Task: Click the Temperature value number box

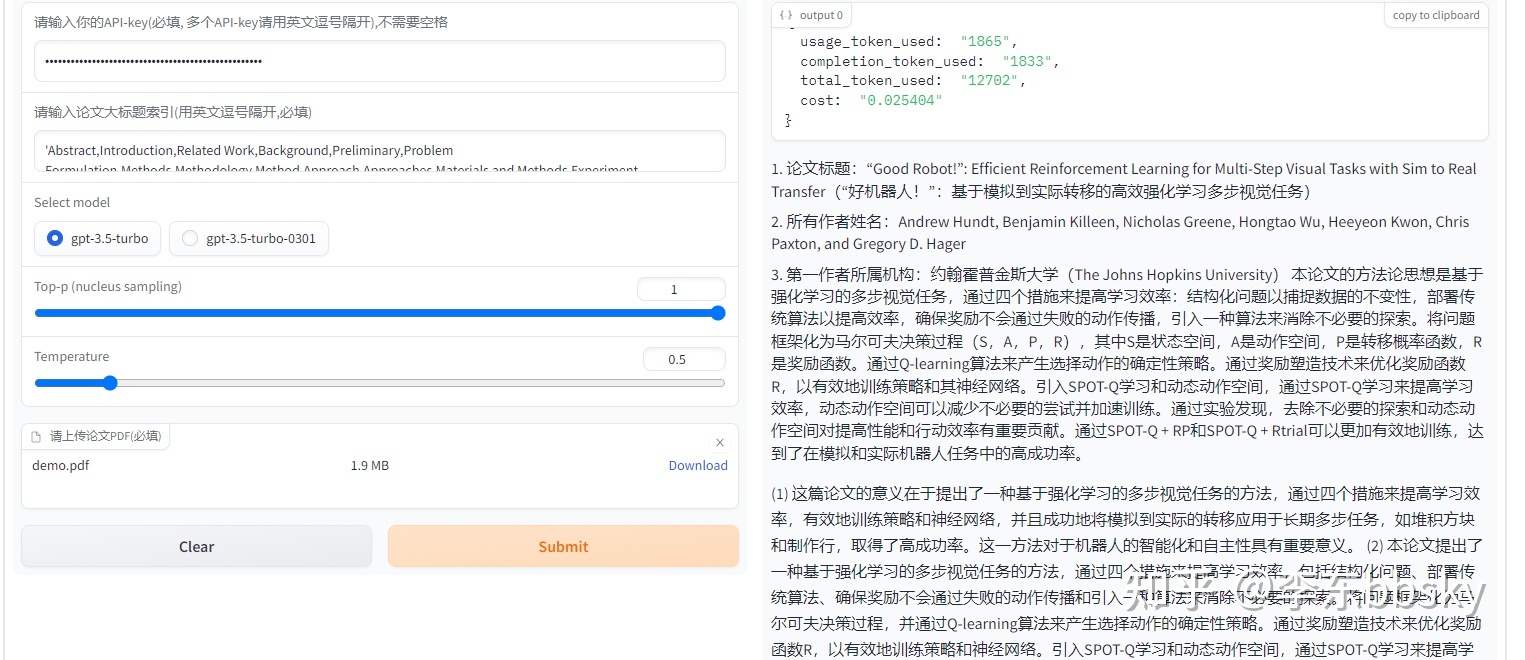Action: [684, 359]
